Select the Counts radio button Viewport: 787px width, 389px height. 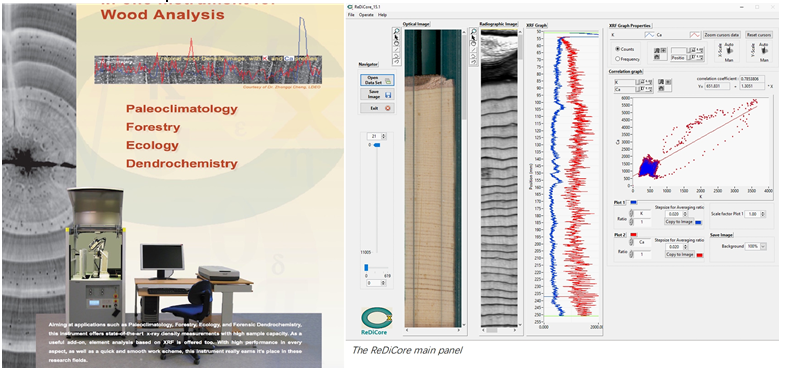(x=618, y=49)
